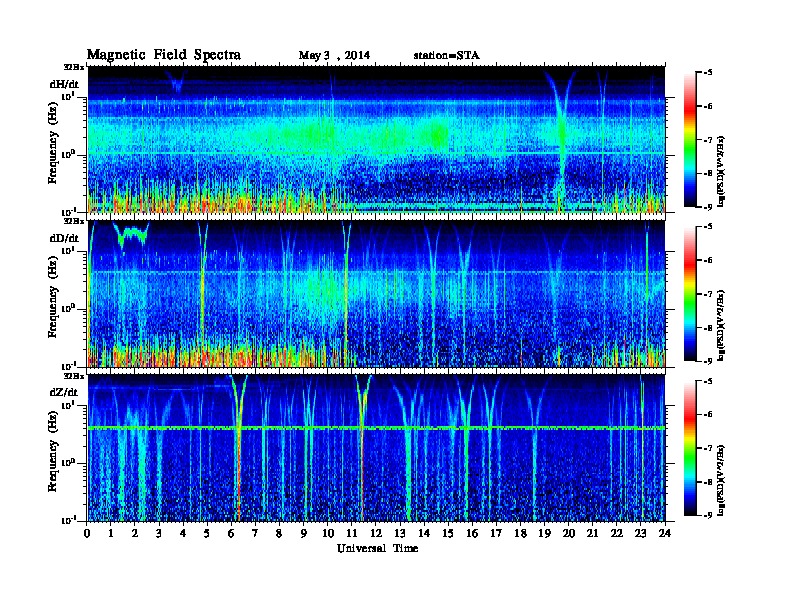Click hour tick label 18 on time axis
Screen dimensions: 792x612
(520, 533)
